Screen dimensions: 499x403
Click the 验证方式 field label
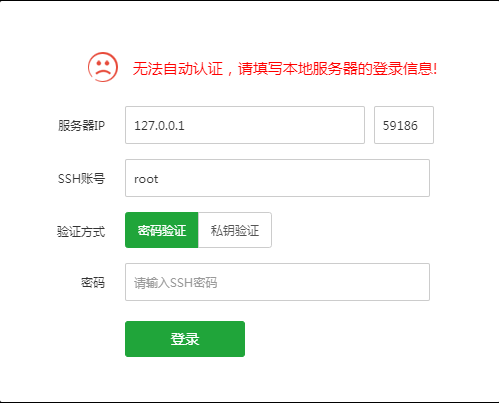pos(81,231)
